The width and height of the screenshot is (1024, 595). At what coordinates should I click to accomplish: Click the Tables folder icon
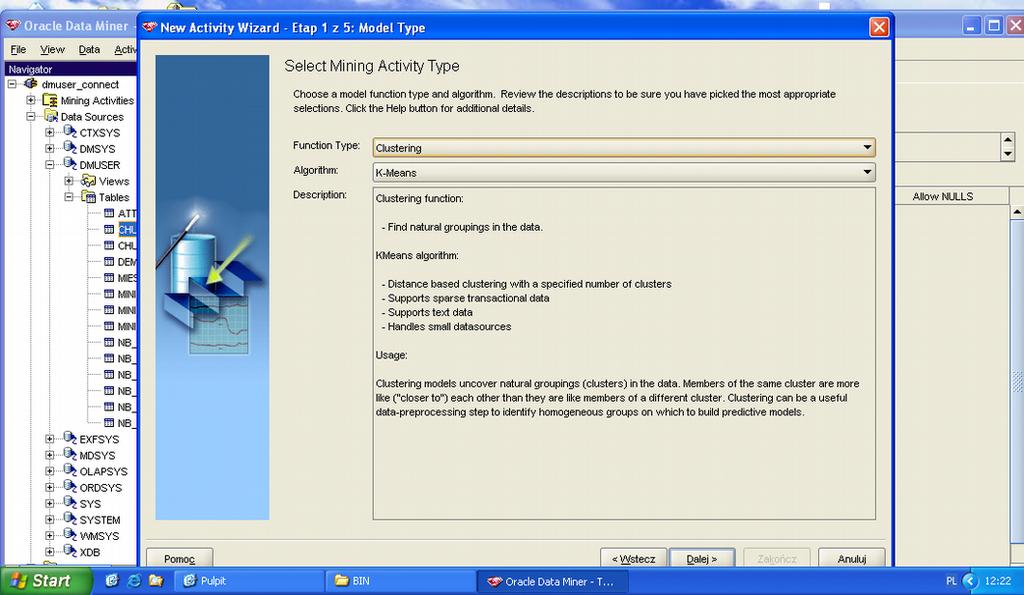pyautogui.click(x=88, y=197)
